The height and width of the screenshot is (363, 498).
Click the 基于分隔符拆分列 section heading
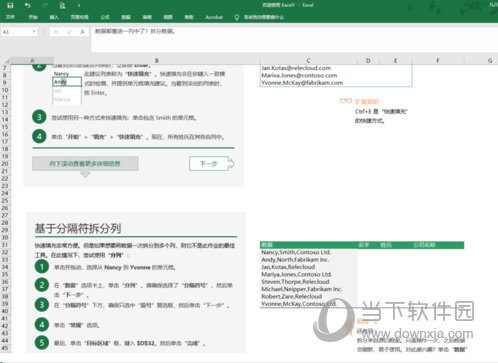click(78, 228)
